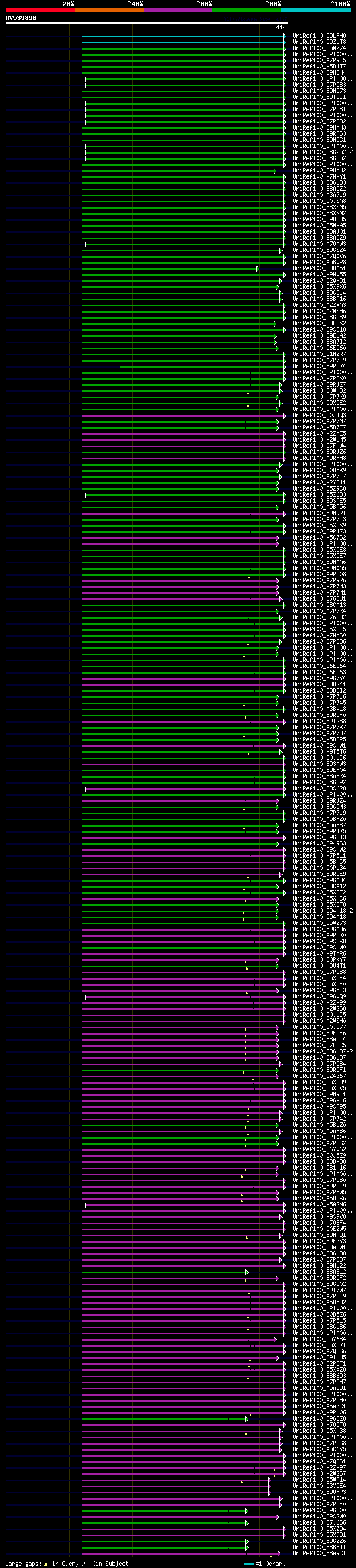Click the cyan ~100% identity legend swatch
Viewport: 356px width, 1568px height.
pyautogui.click(x=316, y=10)
